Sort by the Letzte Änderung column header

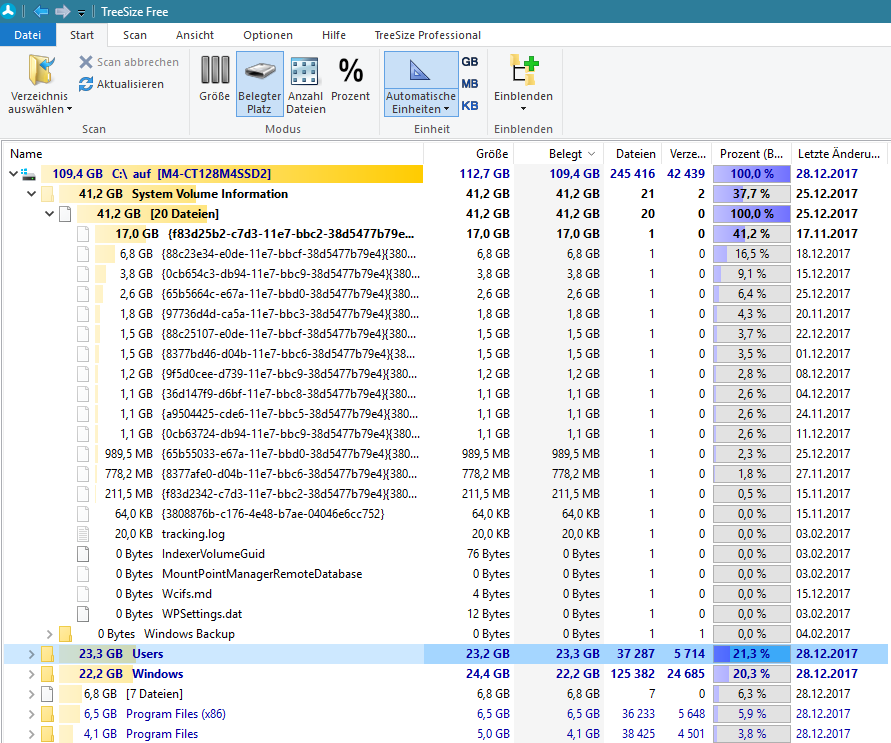(x=840, y=154)
